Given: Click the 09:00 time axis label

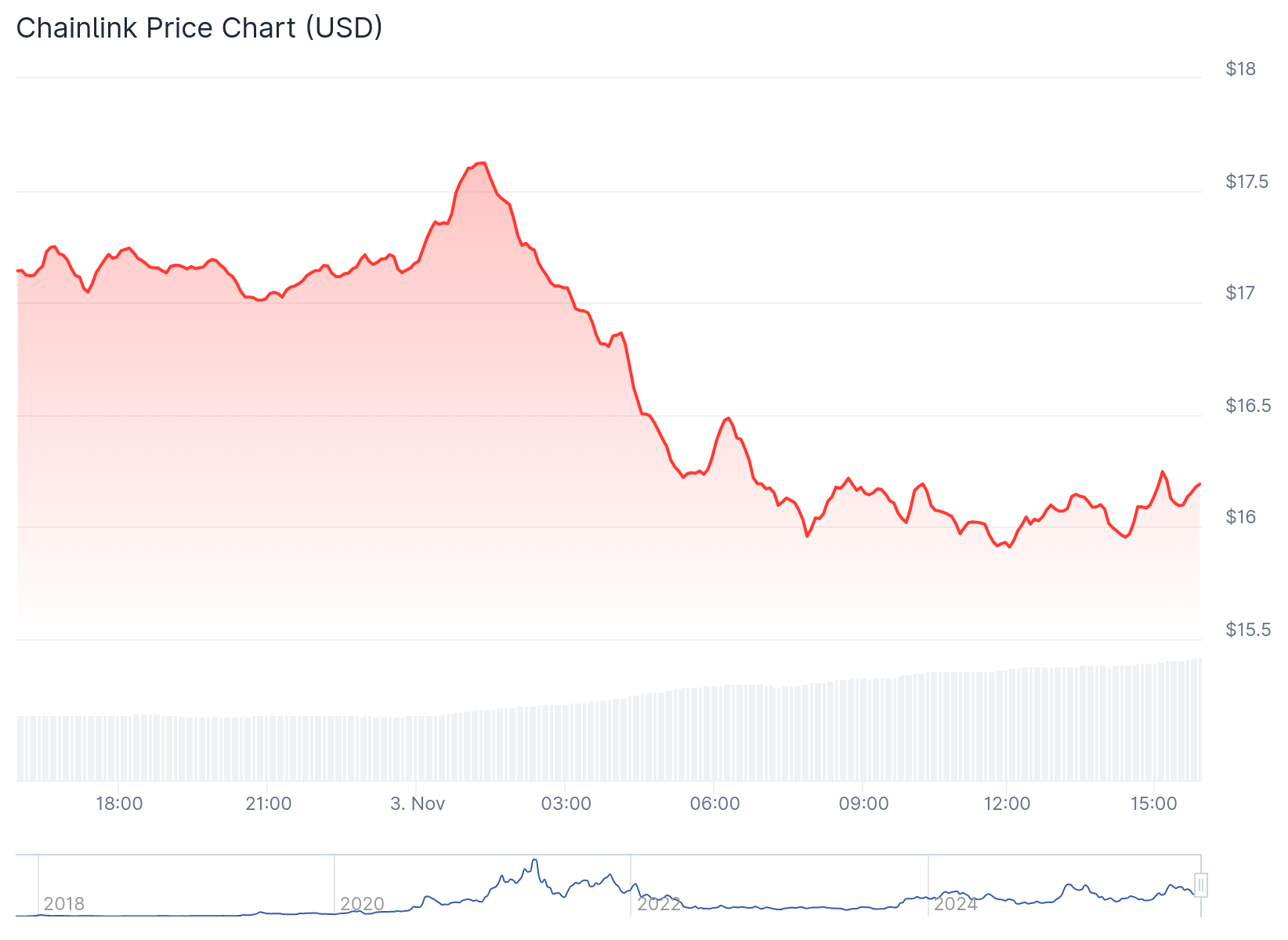Looking at the screenshot, I should pyautogui.click(x=864, y=804).
